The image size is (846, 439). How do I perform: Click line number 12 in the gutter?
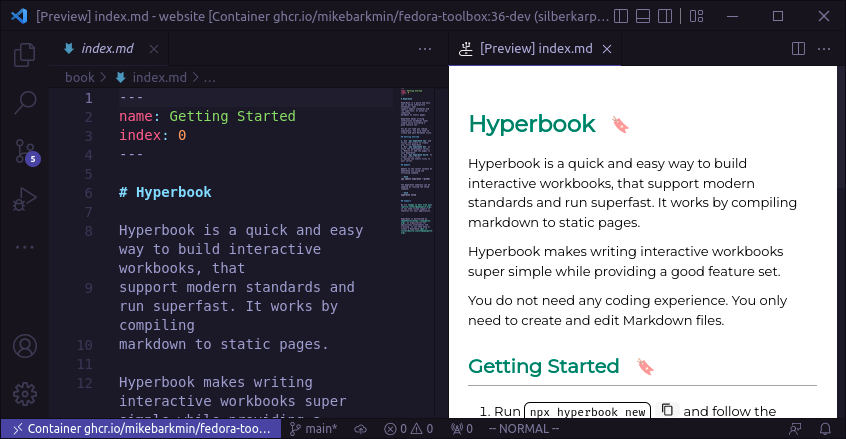(x=85, y=383)
